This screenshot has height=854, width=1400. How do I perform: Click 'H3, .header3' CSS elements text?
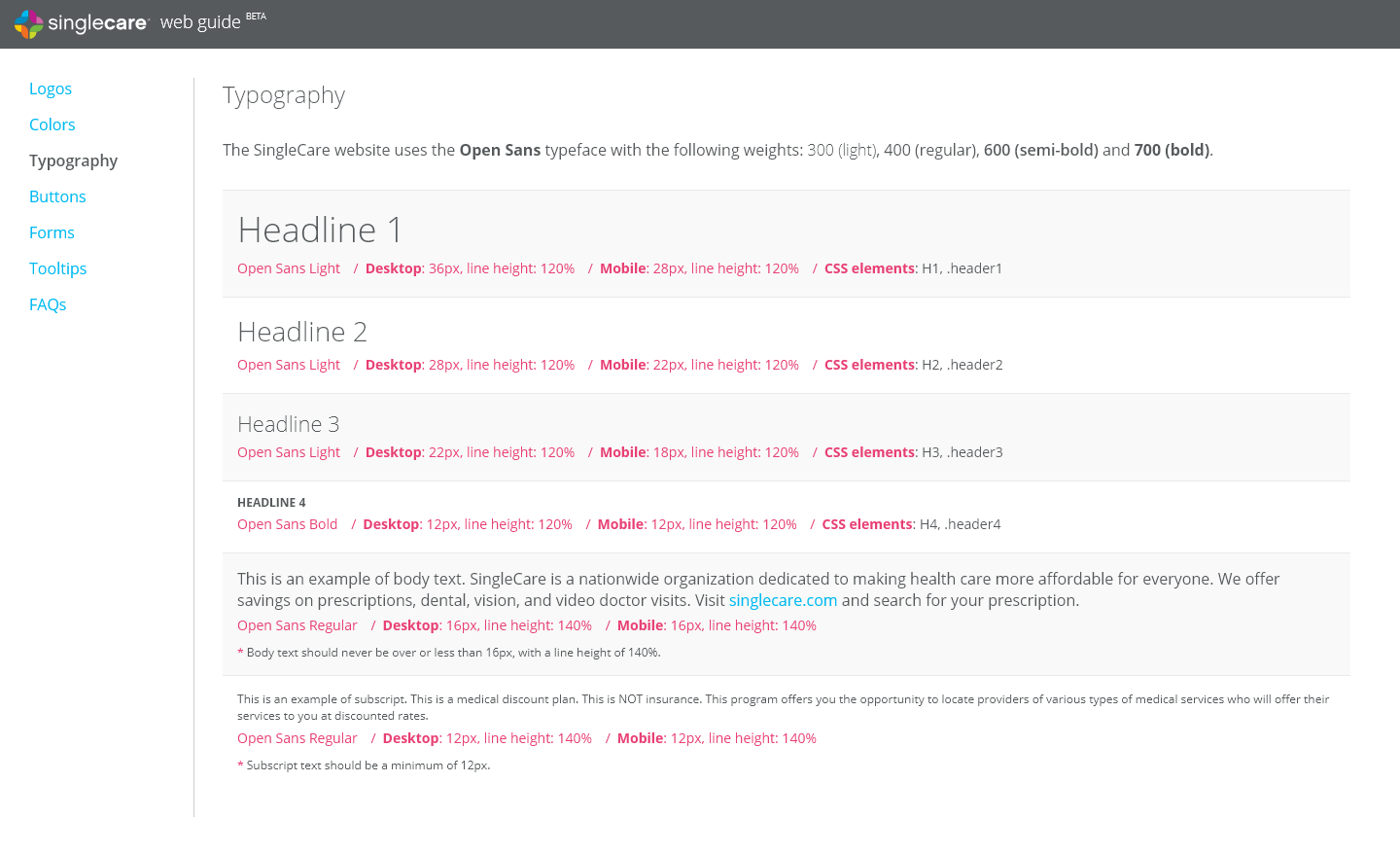tap(962, 452)
